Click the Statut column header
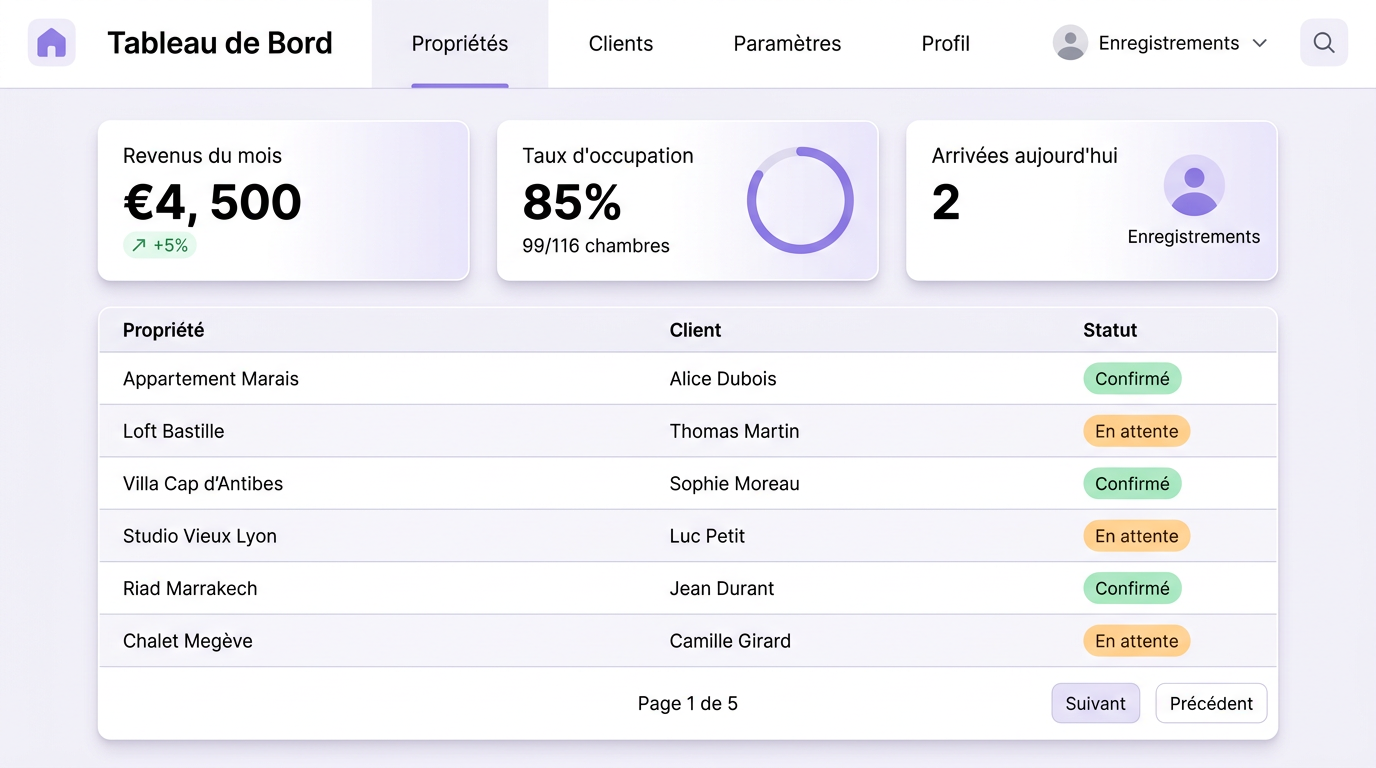The height and width of the screenshot is (768, 1376). pyautogui.click(x=1110, y=330)
